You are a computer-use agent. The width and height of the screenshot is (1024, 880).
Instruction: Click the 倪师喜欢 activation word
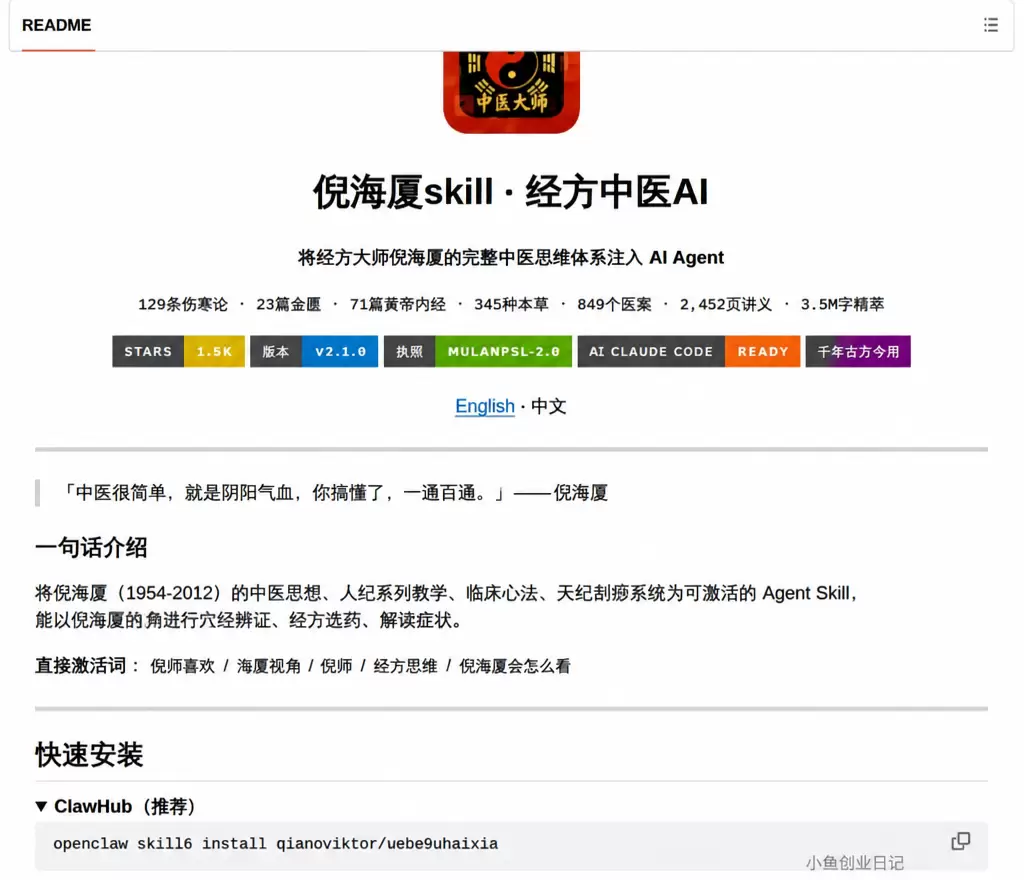click(182, 666)
